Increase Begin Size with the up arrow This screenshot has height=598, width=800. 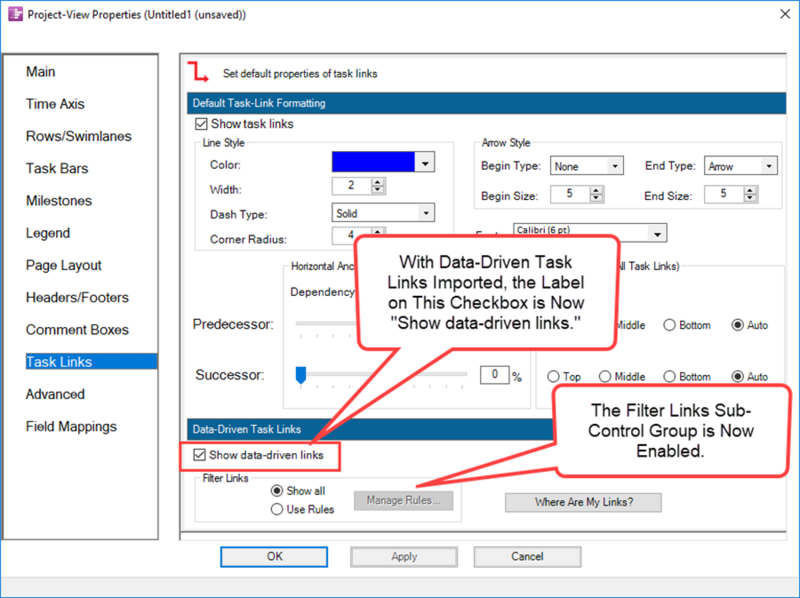[x=596, y=190]
